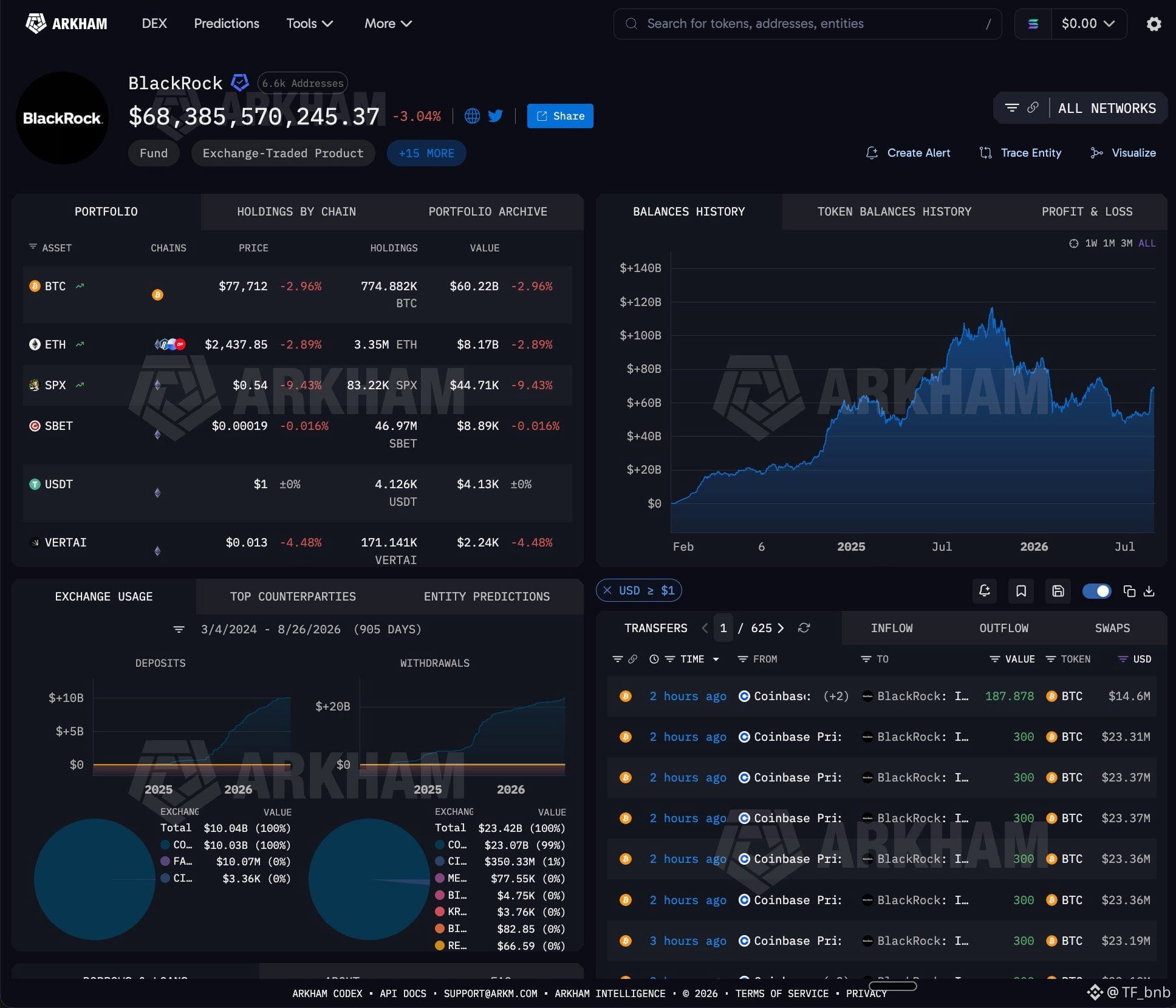Click the ME… purple legend dot in withdrawals

click(440, 879)
